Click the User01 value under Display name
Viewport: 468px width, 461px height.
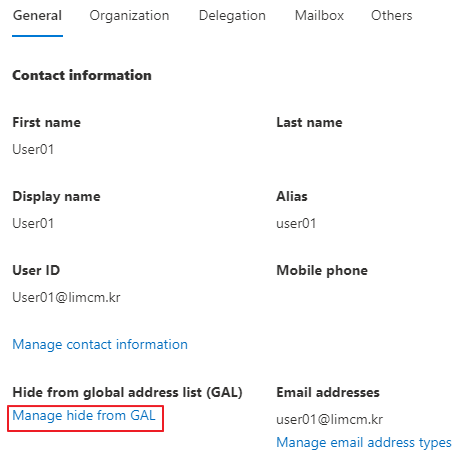33,223
